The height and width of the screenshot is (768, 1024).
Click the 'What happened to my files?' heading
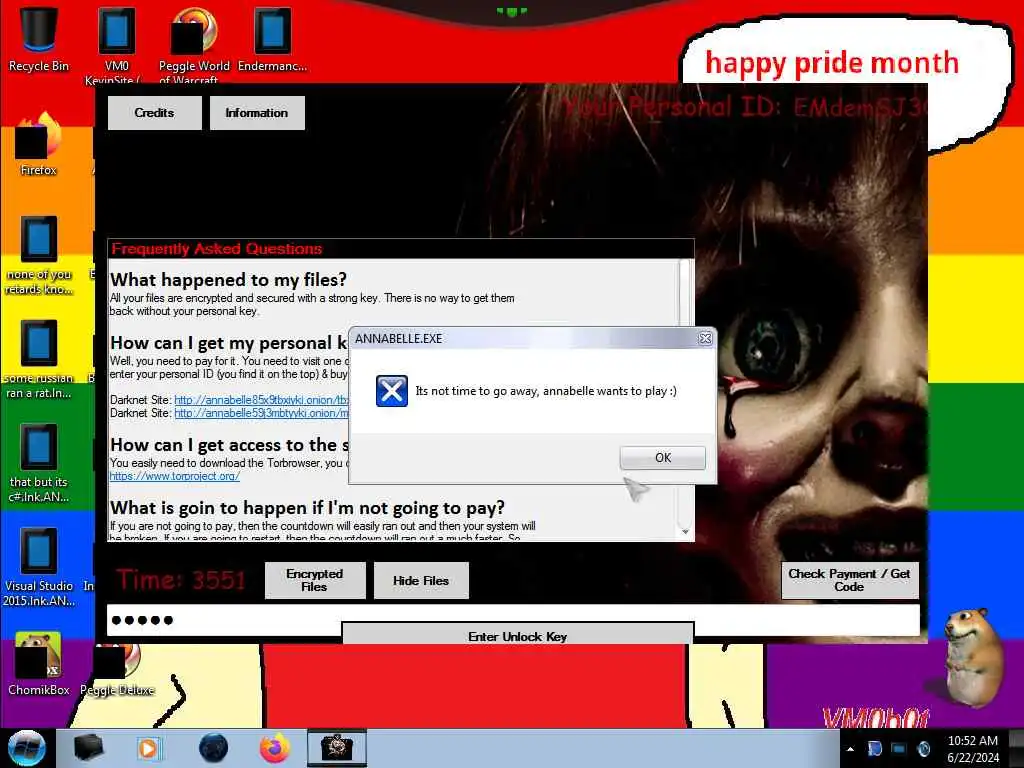(229, 280)
